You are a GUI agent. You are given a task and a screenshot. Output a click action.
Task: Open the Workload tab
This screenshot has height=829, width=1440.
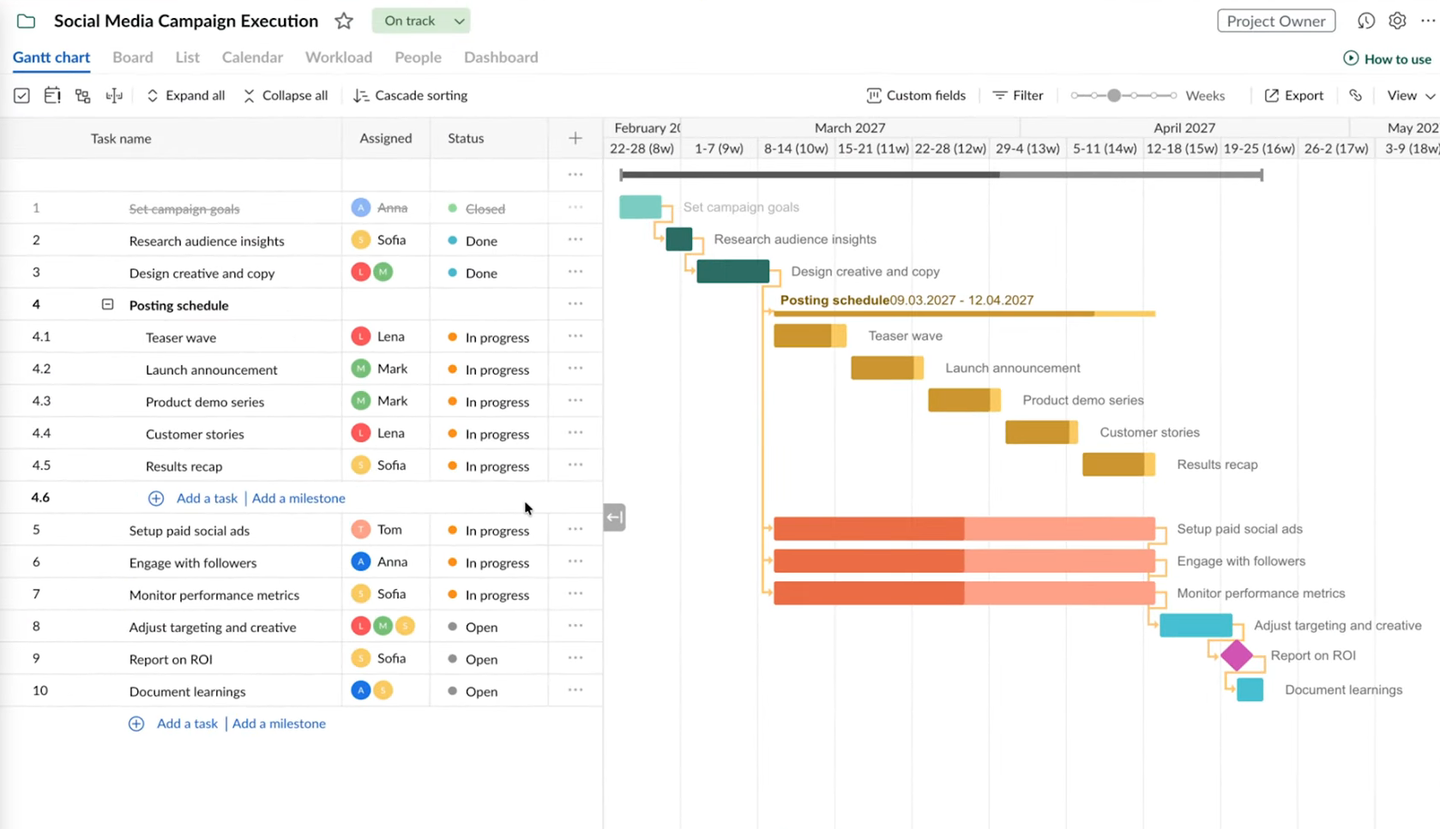click(x=339, y=57)
